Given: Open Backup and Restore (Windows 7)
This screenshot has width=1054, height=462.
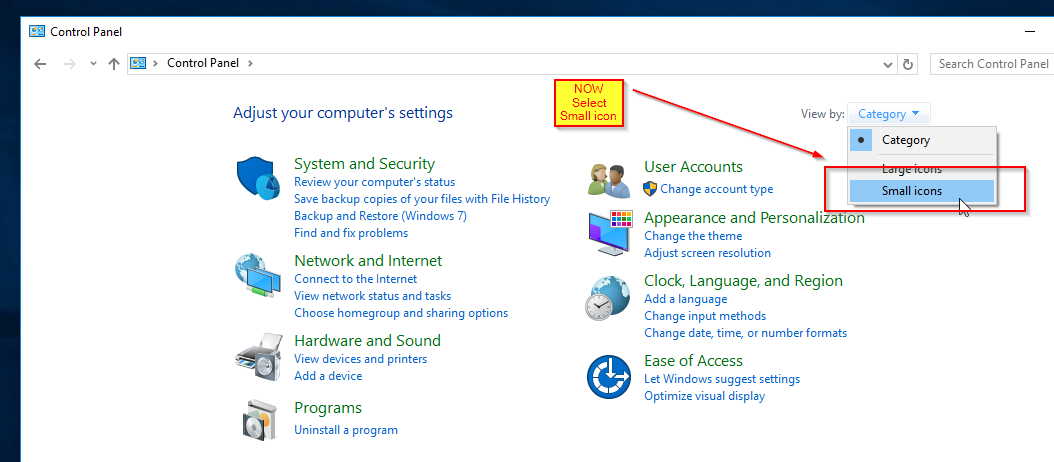Looking at the screenshot, I should [x=380, y=216].
